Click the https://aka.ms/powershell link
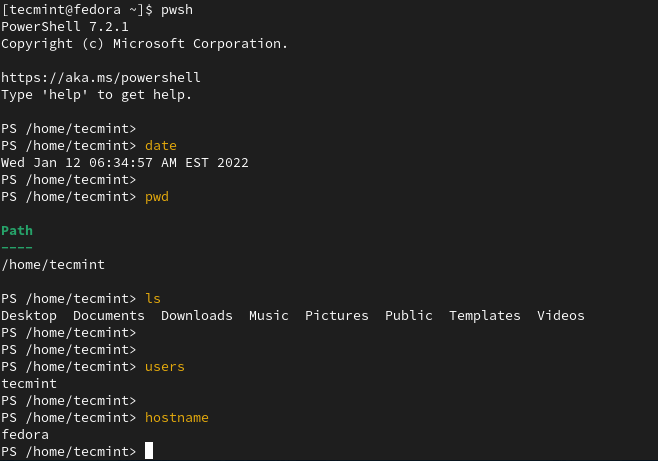This screenshot has width=658, height=461. [101, 77]
